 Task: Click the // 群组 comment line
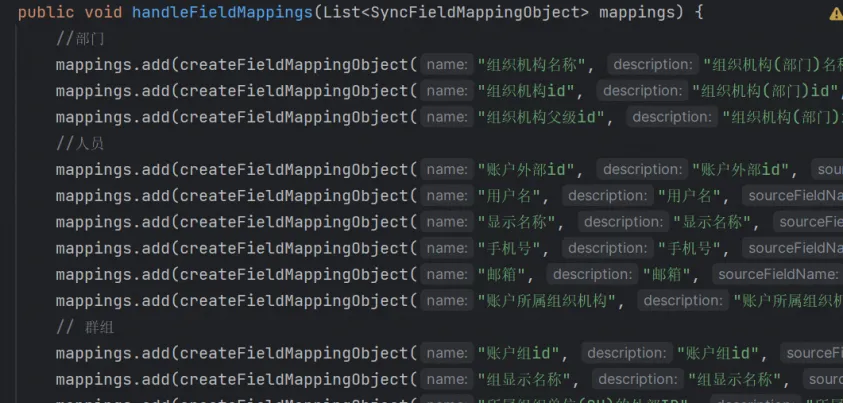pos(85,326)
